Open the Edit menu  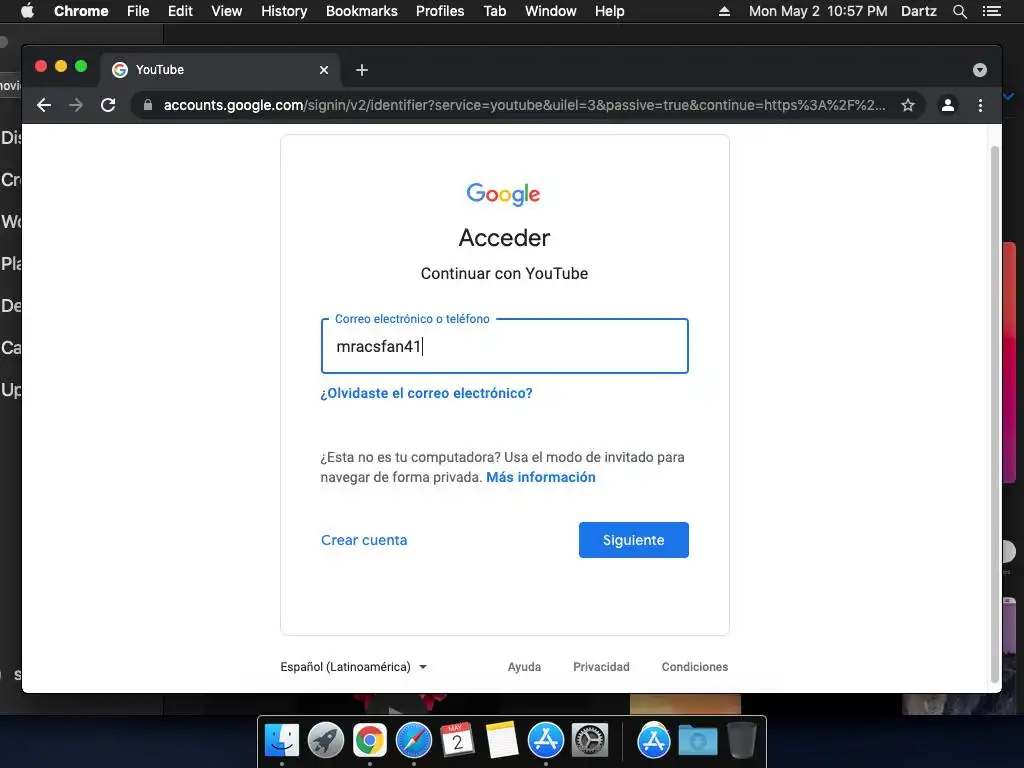point(180,11)
